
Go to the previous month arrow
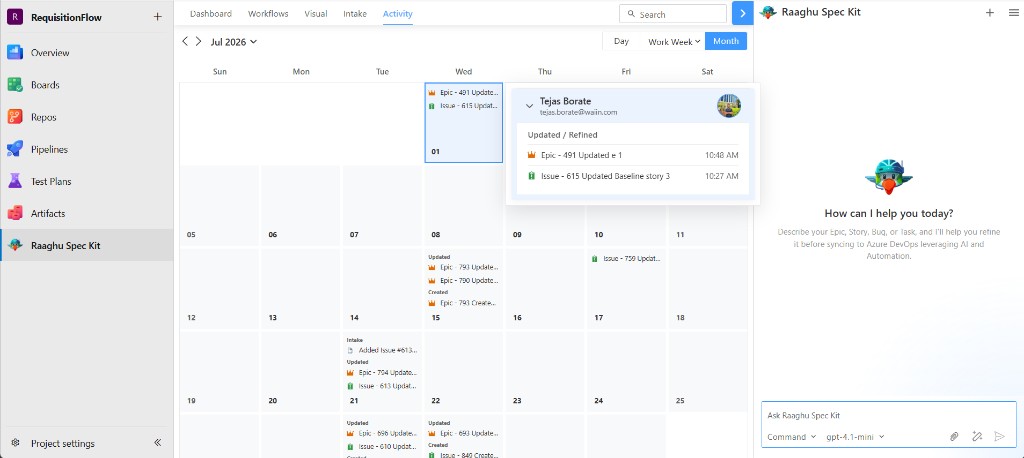185,41
